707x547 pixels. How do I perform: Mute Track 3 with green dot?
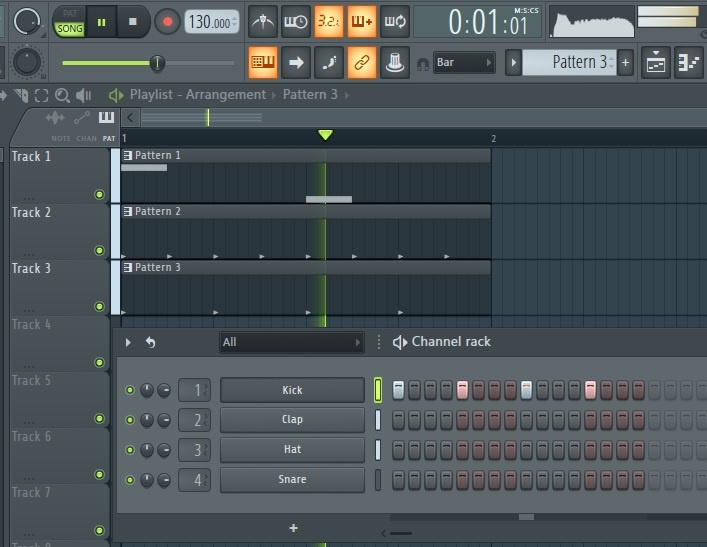[99, 307]
